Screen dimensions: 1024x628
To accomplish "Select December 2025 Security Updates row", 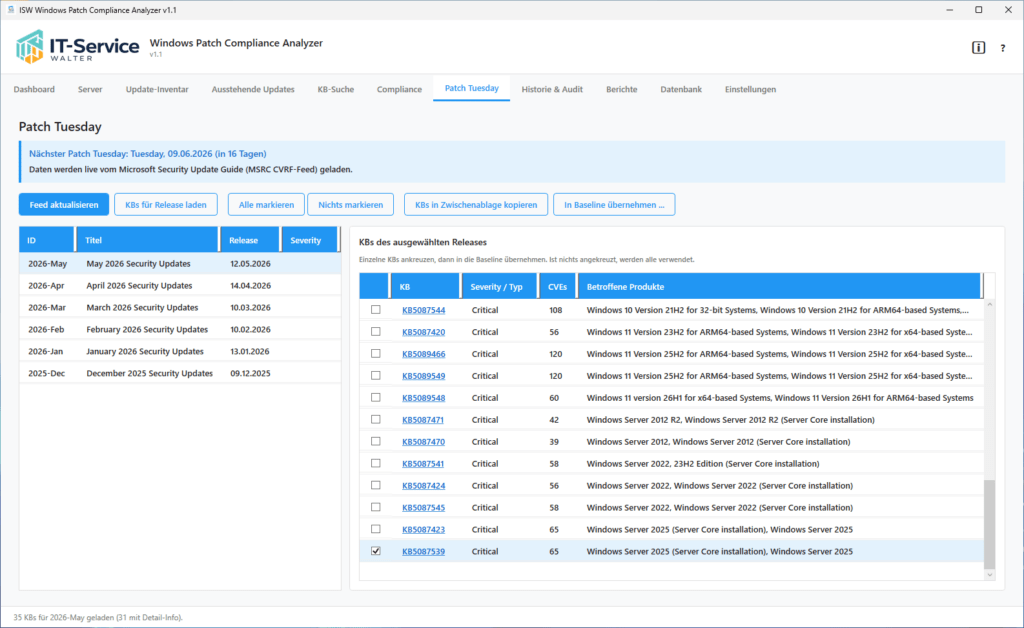I will click(x=180, y=373).
